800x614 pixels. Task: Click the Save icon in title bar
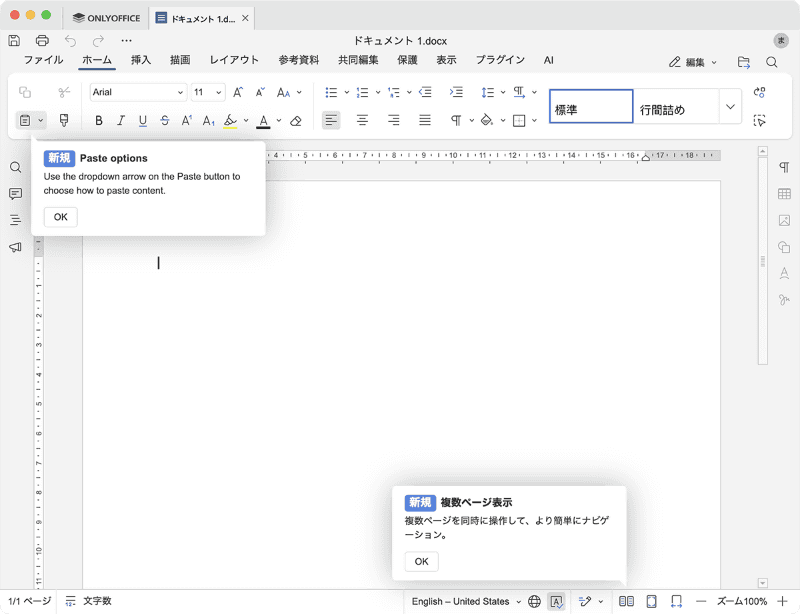[x=14, y=40]
